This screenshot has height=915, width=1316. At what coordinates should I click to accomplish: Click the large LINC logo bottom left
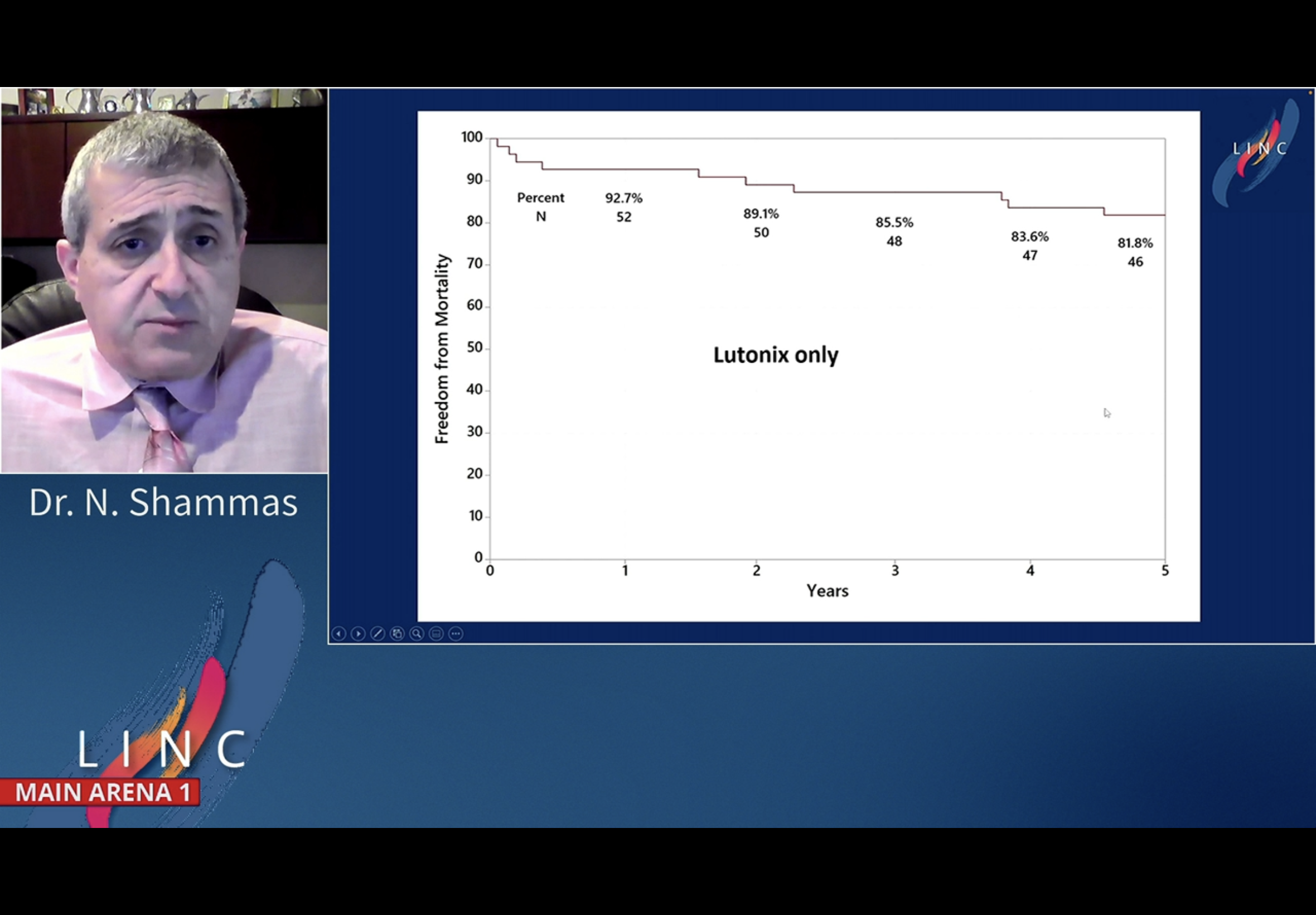tap(162, 748)
